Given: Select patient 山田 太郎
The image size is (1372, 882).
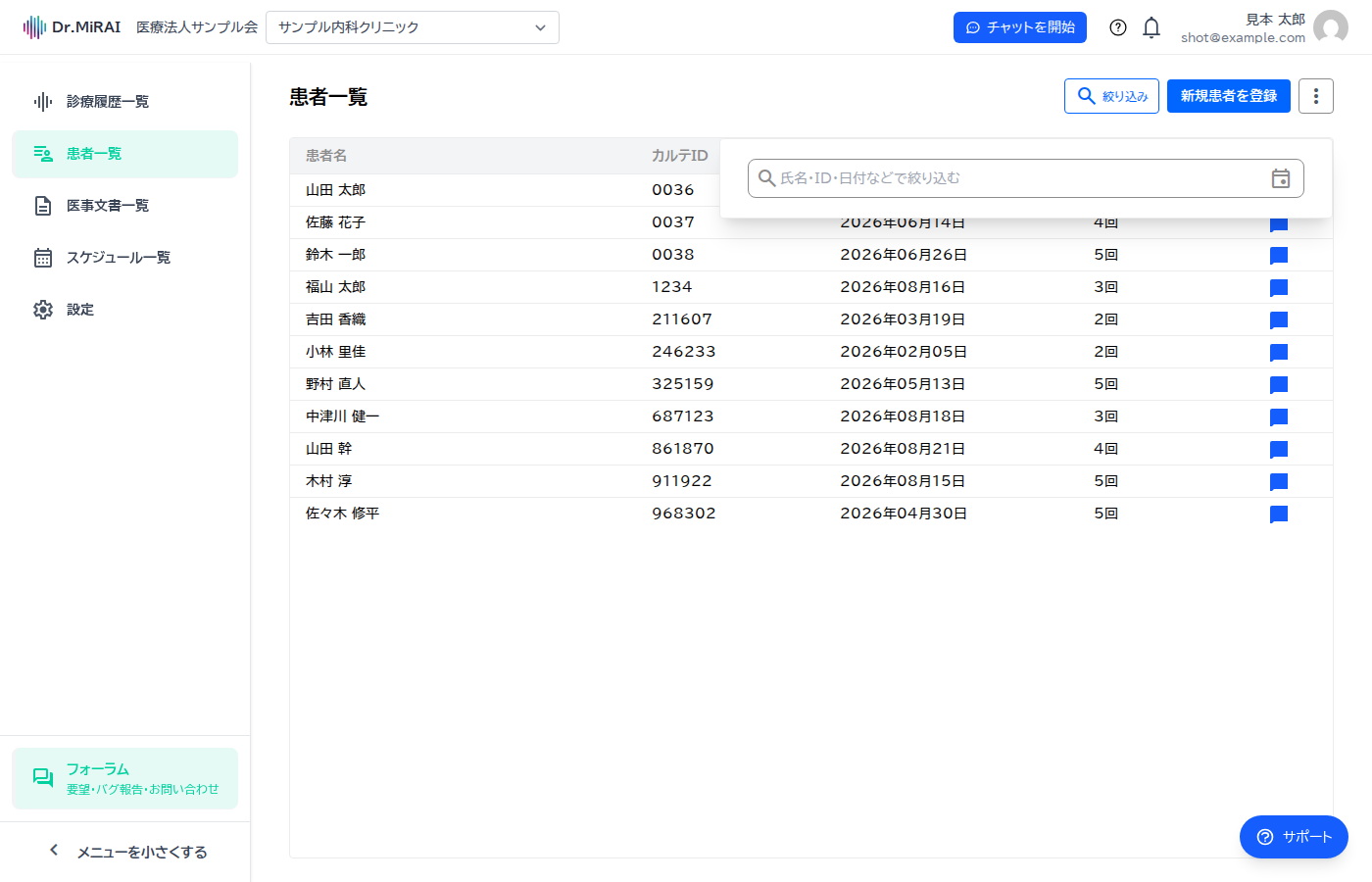Looking at the screenshot, I should pyautogui.click(x=335, y=190).
